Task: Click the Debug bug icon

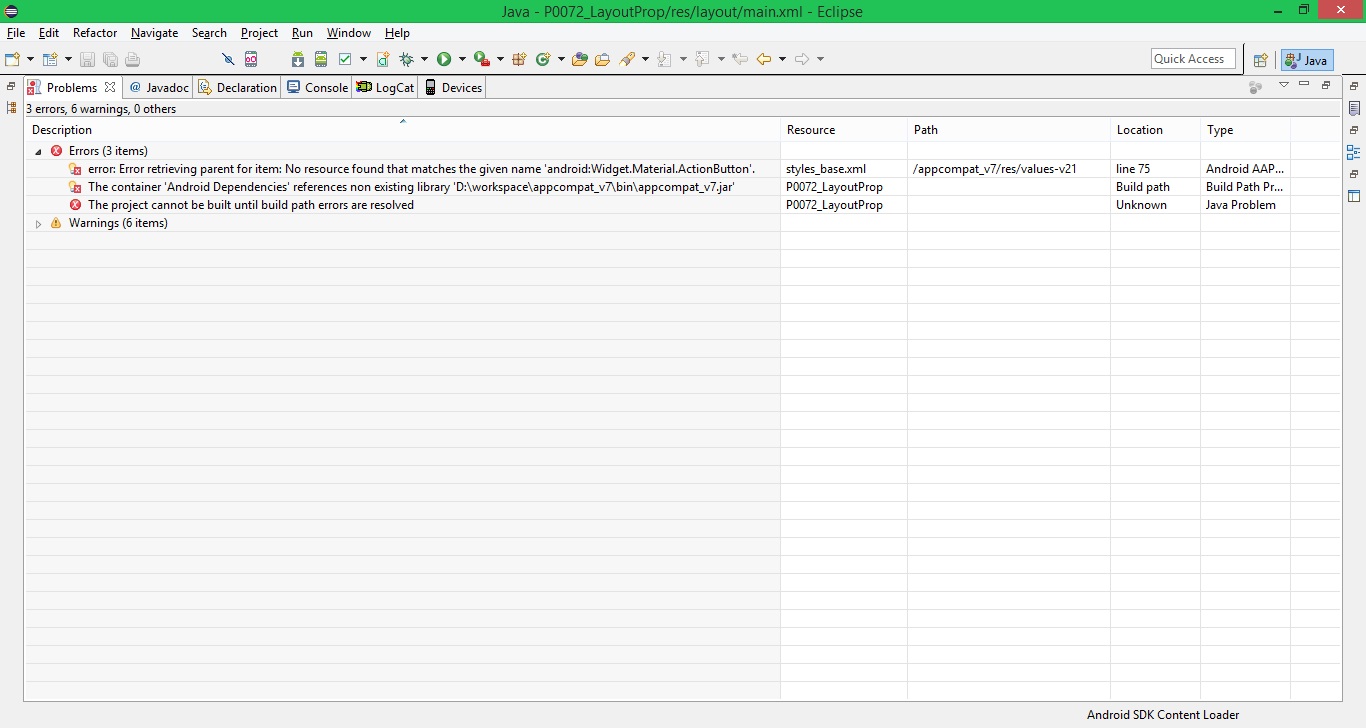Action: [x=407, y=59]
